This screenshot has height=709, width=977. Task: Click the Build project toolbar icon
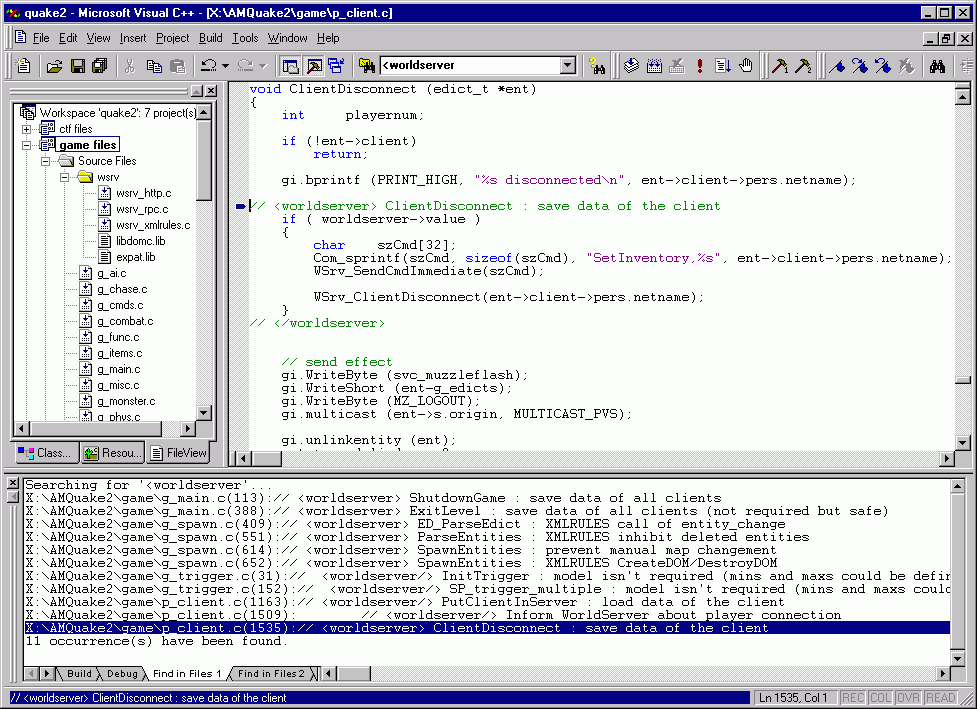(x=654, y=65)
